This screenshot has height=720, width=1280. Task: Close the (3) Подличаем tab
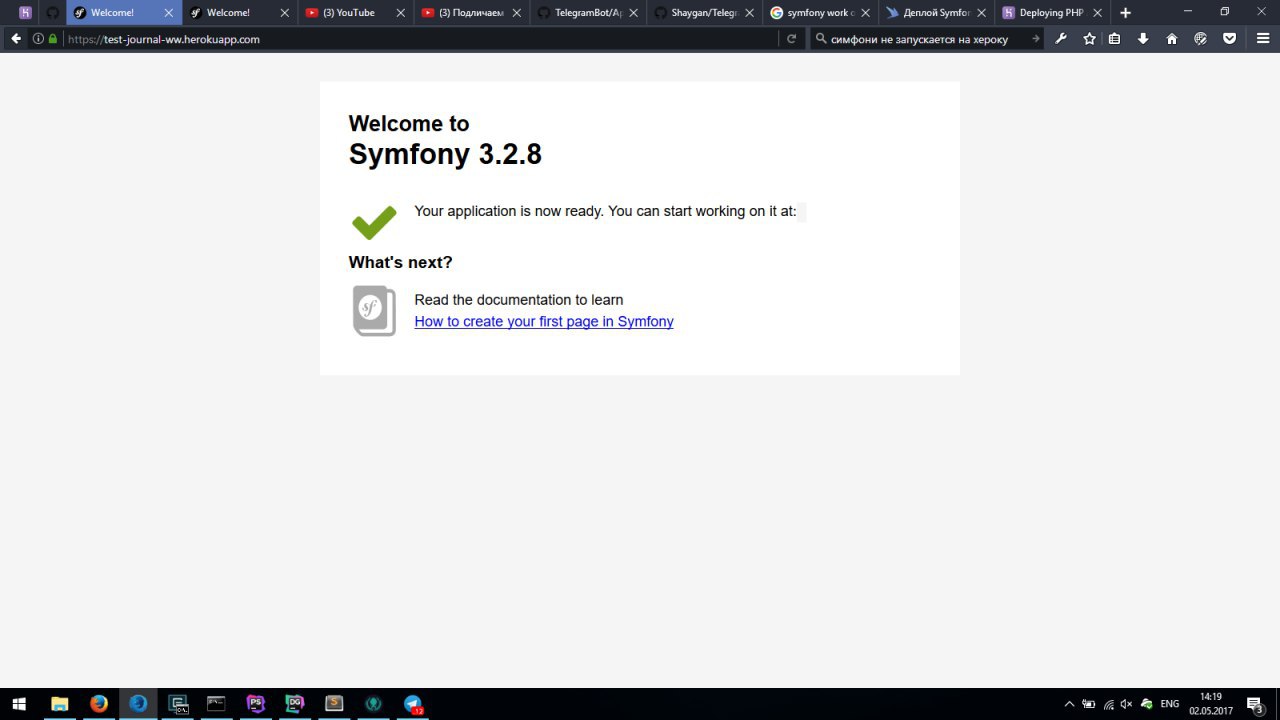[517, 13]
